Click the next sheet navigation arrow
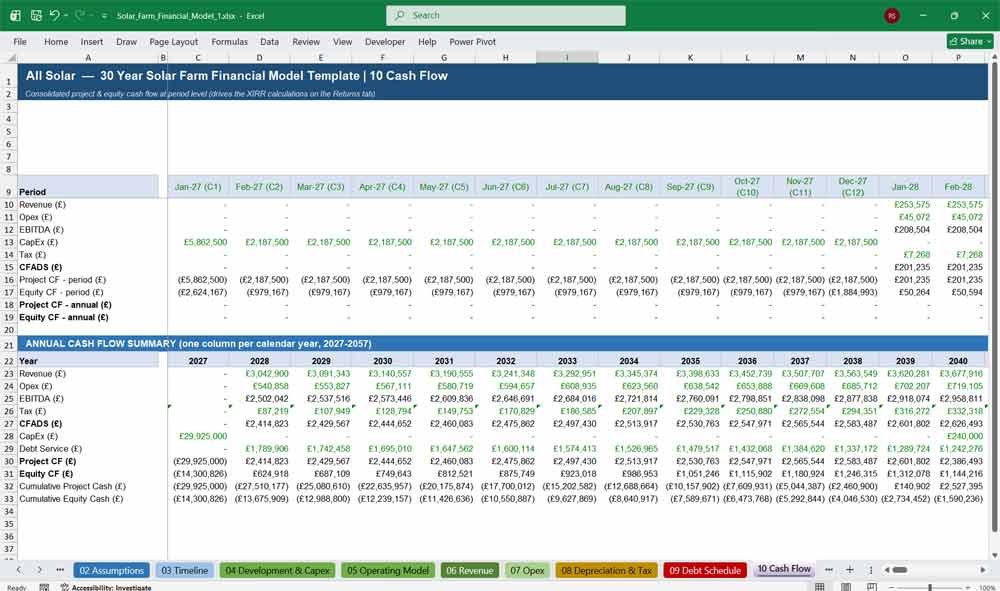 coord(39,569)
